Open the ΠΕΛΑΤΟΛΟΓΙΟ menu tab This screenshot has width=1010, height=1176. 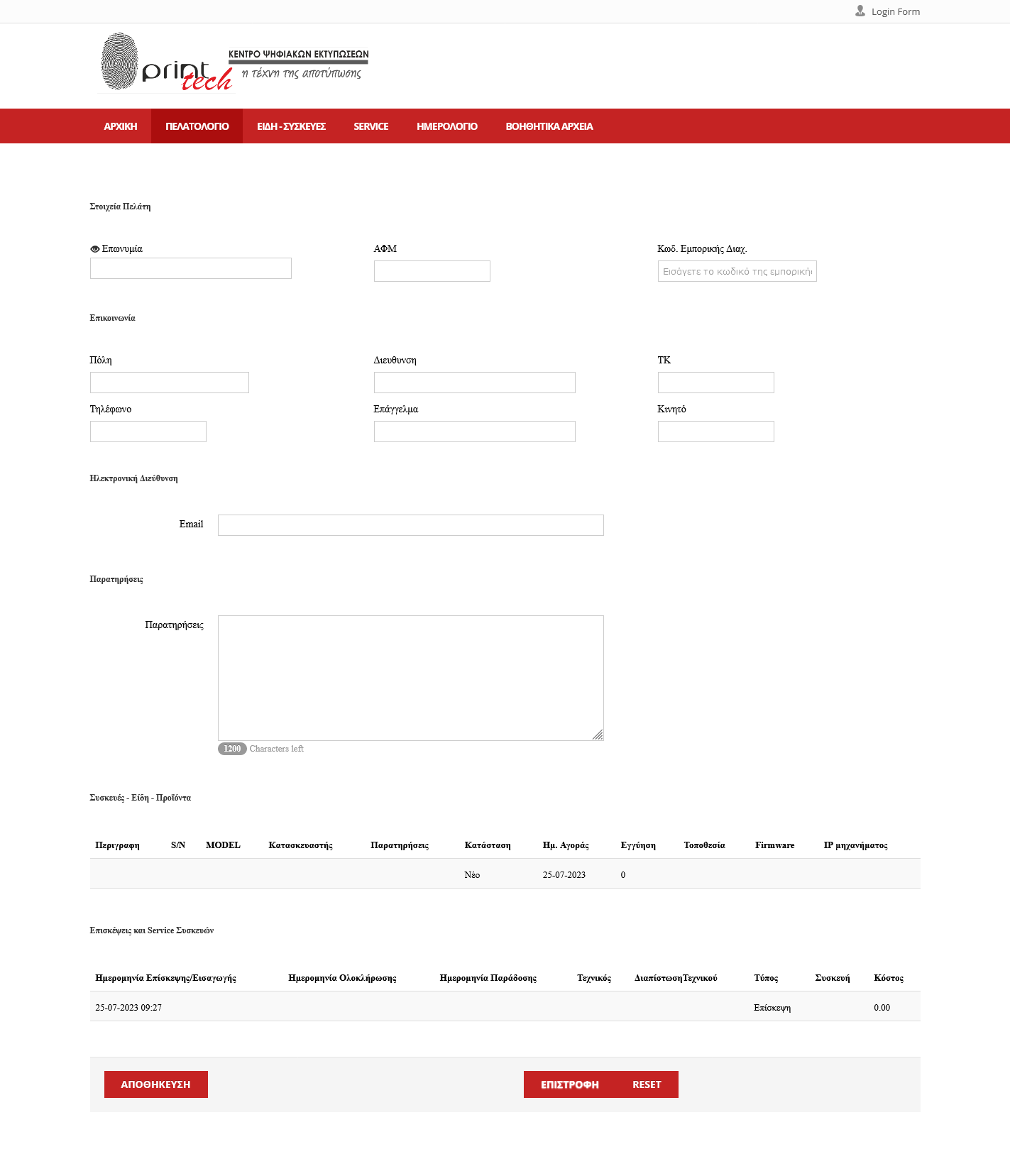pyautogui.click(x=197, y=126)
